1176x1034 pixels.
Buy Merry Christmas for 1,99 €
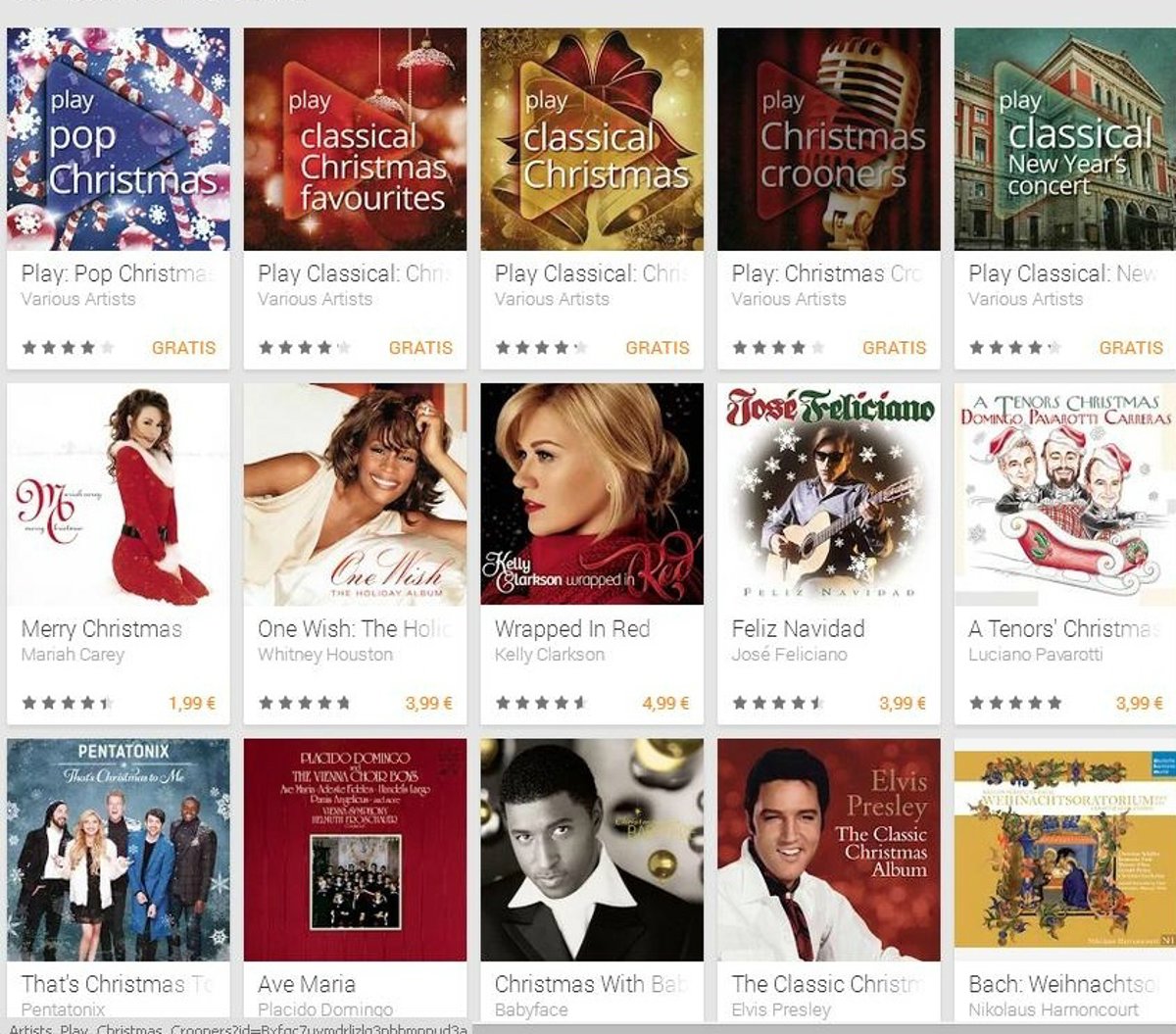point(192,703)
